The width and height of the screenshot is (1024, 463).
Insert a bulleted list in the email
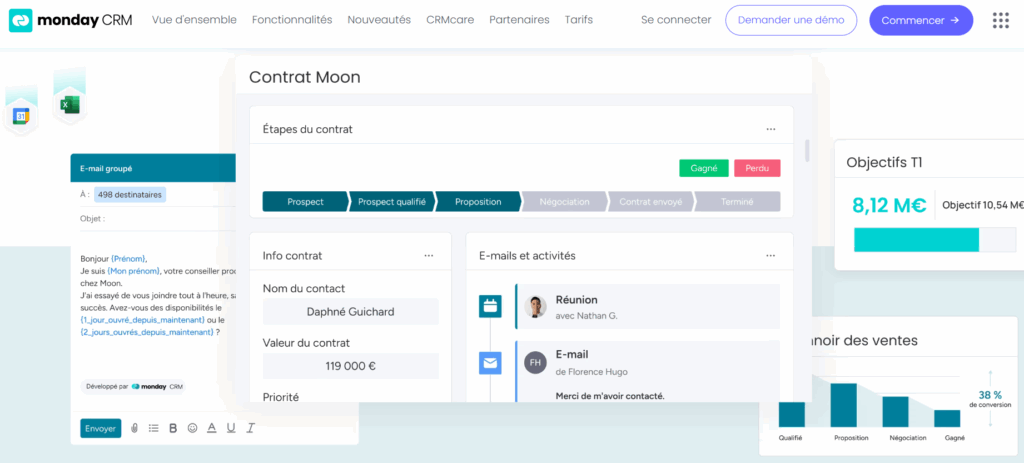tap(153, 428)
